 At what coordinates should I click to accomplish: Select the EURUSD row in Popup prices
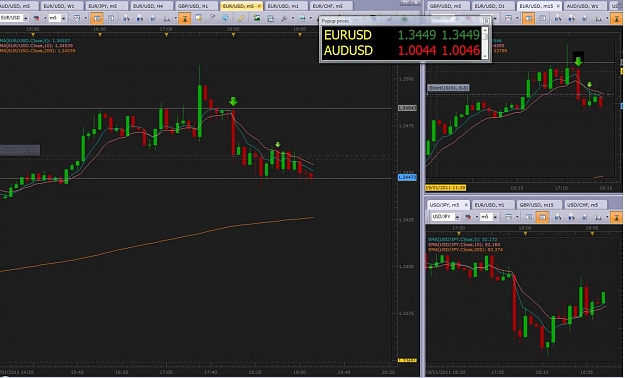(x=401, y=35)
